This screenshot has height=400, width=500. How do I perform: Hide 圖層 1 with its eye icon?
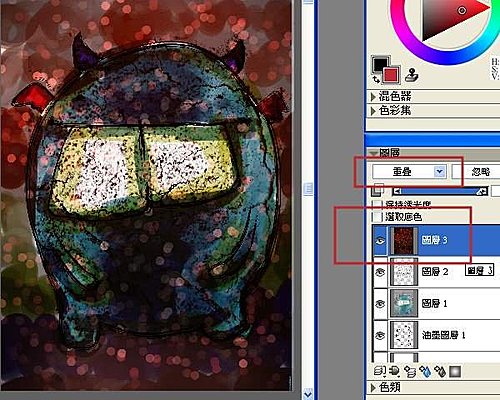coord(380,303)
